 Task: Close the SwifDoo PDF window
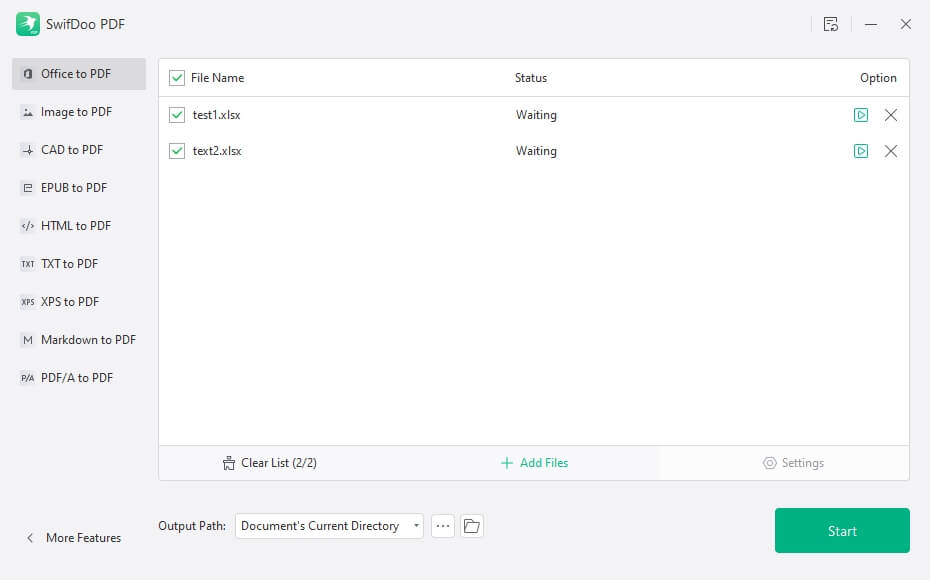[905, 24]
